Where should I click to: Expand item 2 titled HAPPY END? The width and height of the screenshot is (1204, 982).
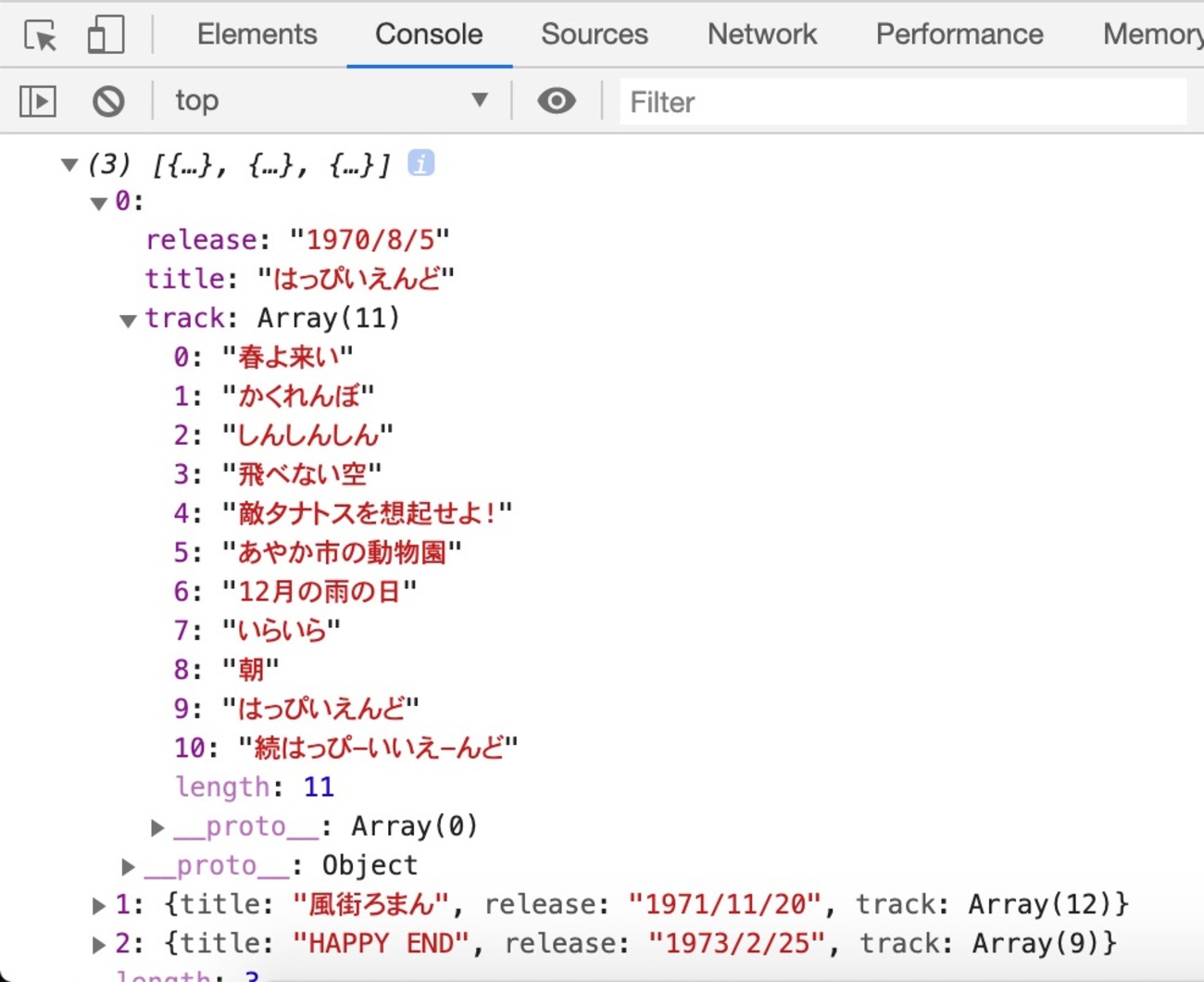(x=98, y=945)
